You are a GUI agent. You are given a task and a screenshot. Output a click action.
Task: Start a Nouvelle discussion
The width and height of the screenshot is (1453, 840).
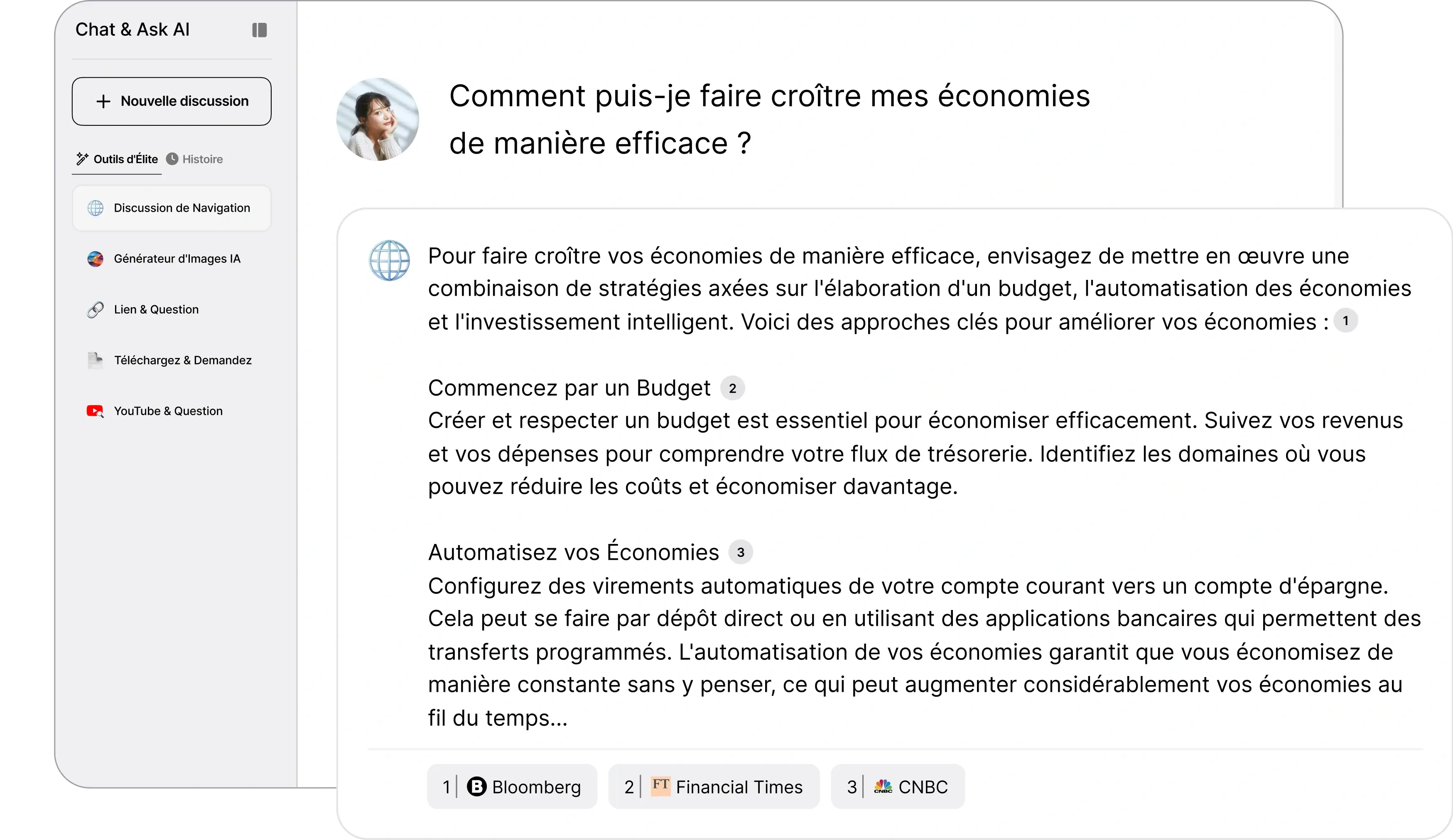(x=172, y=101)
